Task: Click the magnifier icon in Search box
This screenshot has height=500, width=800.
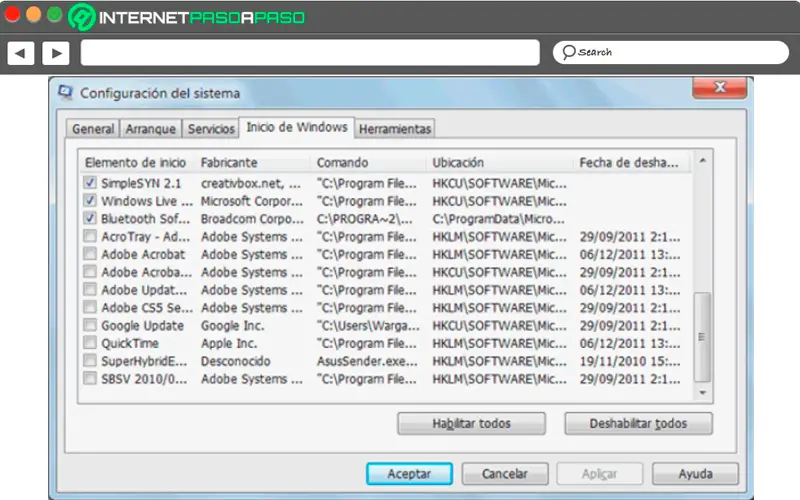Action: point(568,52)
